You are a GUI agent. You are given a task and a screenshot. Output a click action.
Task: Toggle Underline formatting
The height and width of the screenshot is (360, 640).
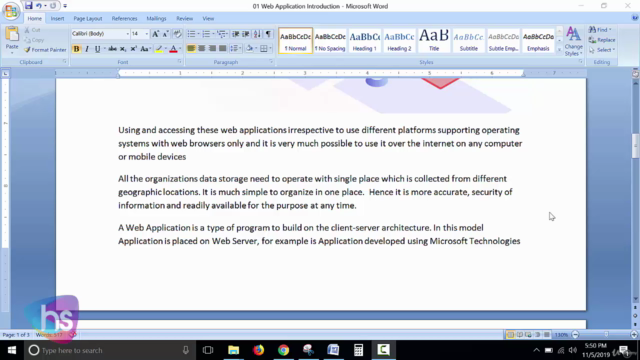coord(97,49)
